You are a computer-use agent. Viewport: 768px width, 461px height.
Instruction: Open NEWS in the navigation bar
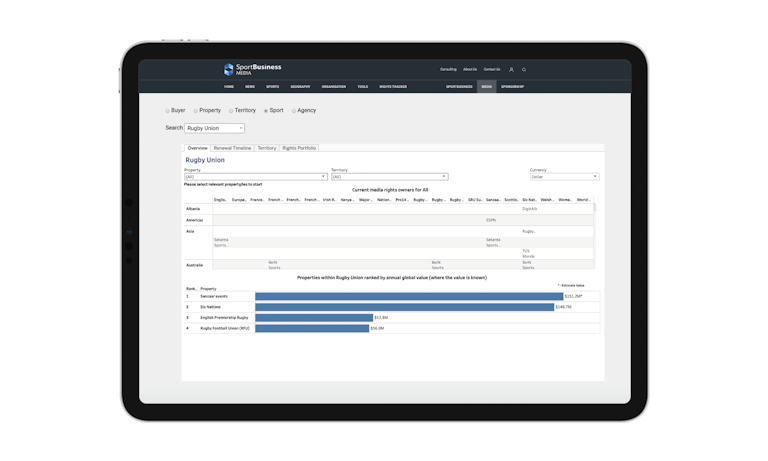[250, 87]
